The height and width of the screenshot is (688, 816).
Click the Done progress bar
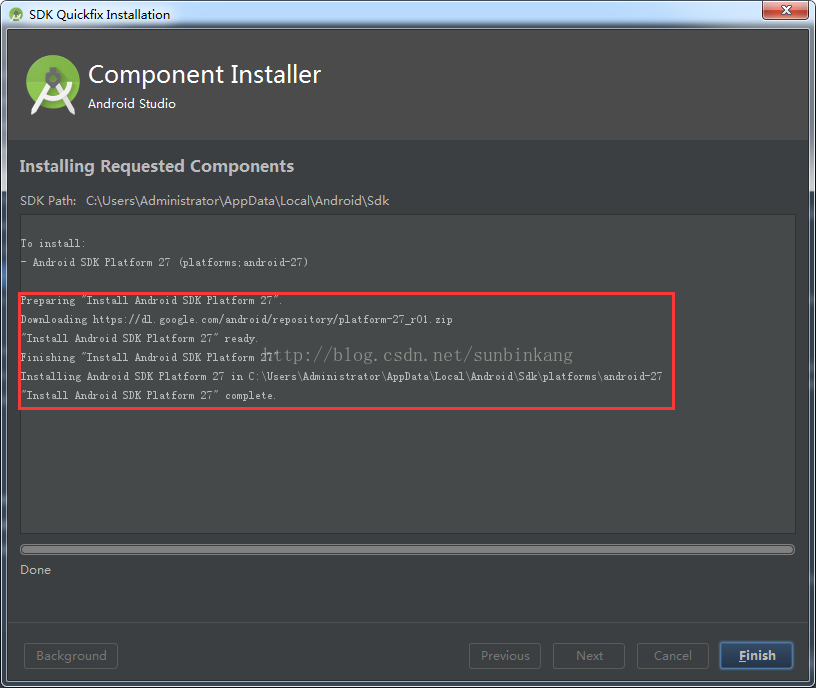point(407,548)
